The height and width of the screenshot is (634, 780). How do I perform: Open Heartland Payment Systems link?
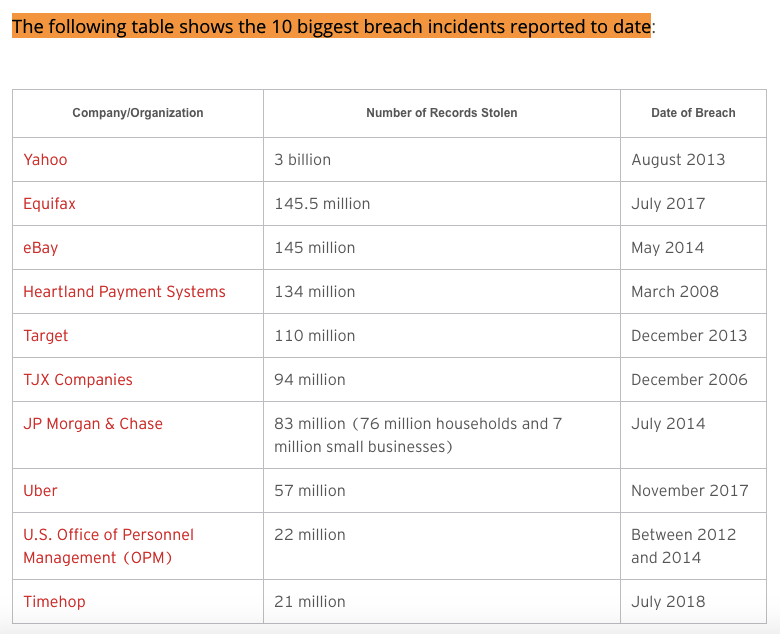[124, 291]
